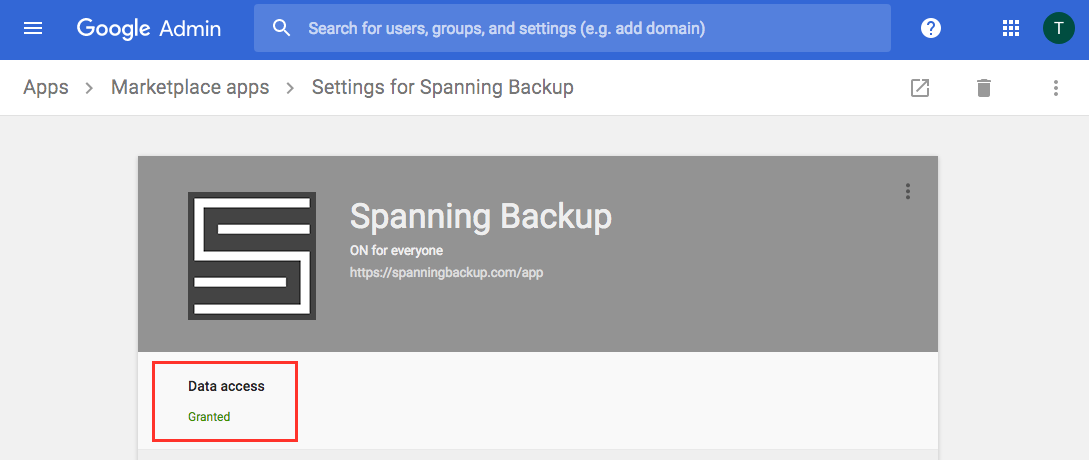Image resolution: width=1089 pixels, height=460 pixels.
Task: Click the green Granted status text
Action: 209,417
